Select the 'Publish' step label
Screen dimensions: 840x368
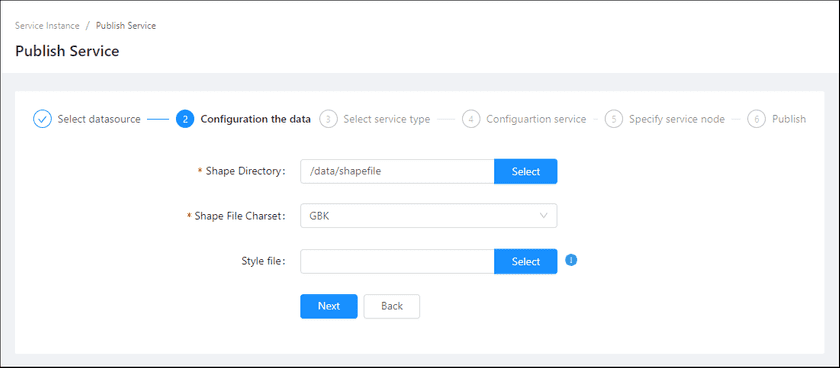[789, 119]
